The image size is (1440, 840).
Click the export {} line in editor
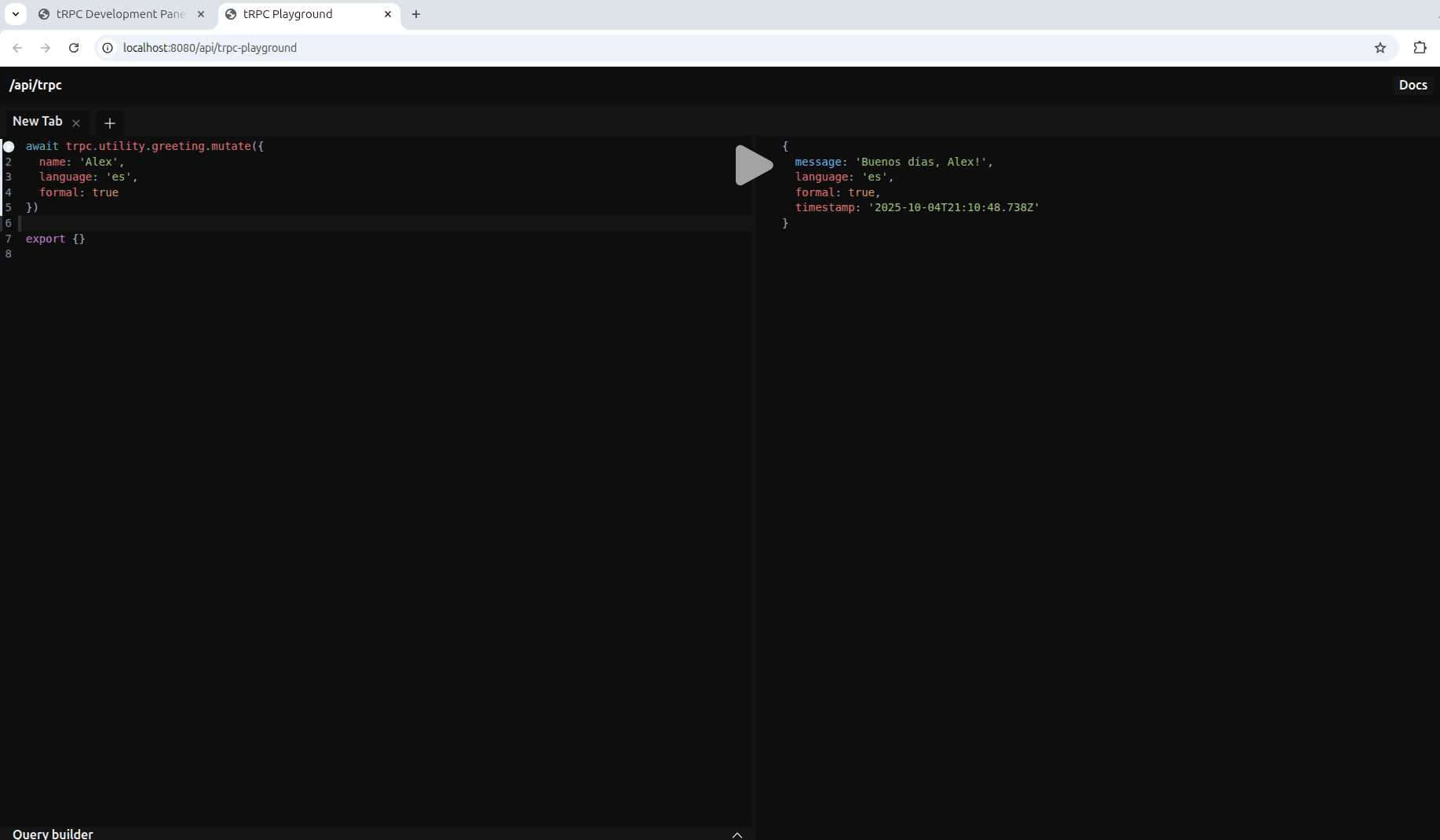[x=55, y=239]
